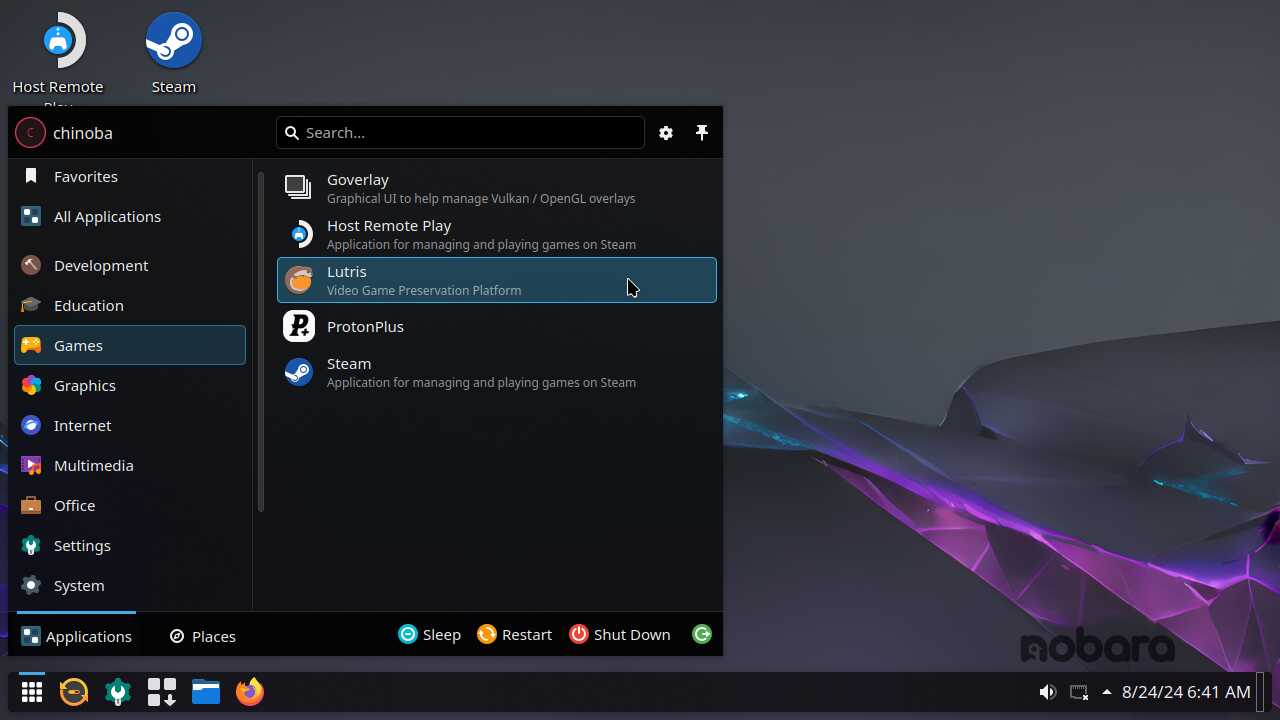Open the Graphics category
The width and height of the screenshot is (1280, 720).
[130, 385]
